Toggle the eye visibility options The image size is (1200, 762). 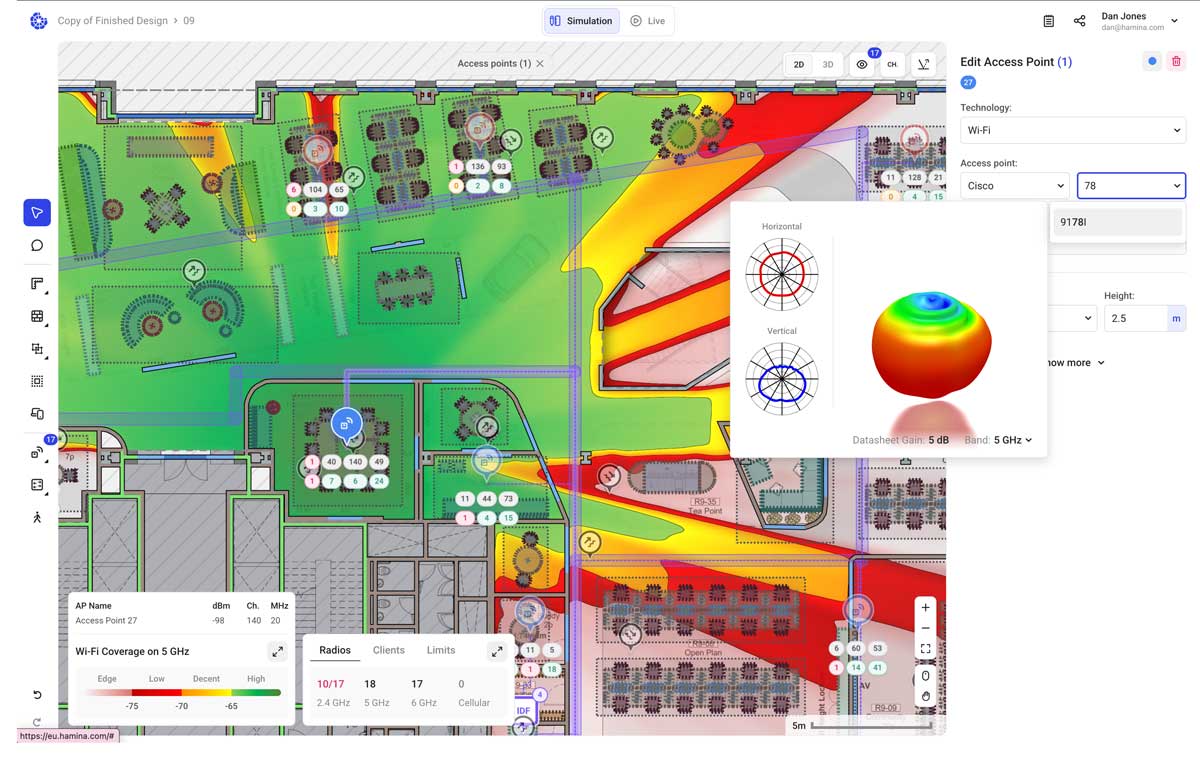click(x=861, y=64)
